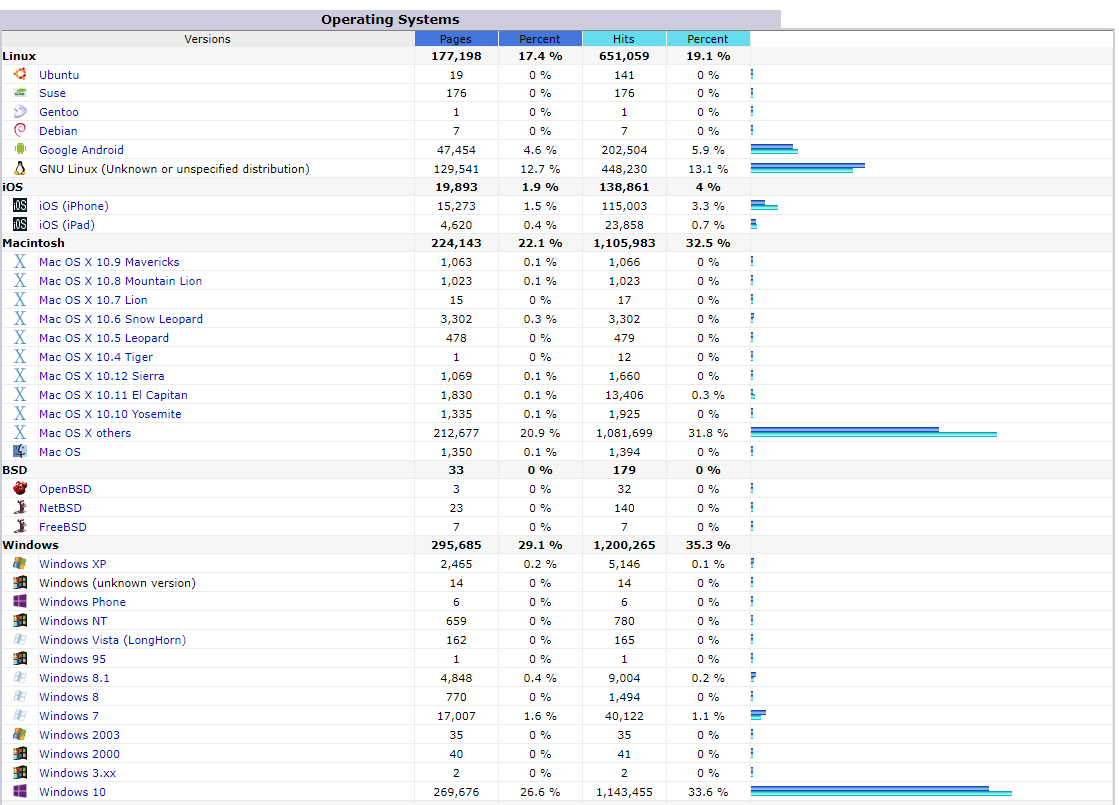This screenshot has height=805, width=1119.
Task: Click the classic Mac OS icon
Action: coord(20,451)
